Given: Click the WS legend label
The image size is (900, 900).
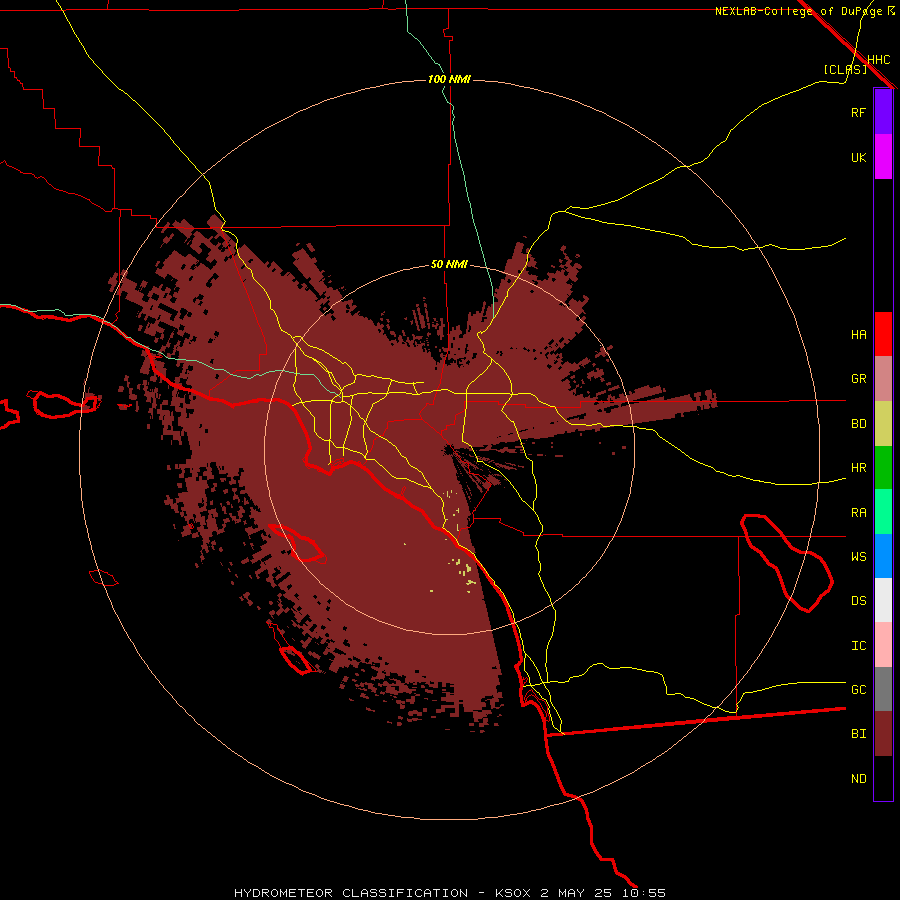Looking at the screenshot, I should 858,557.
